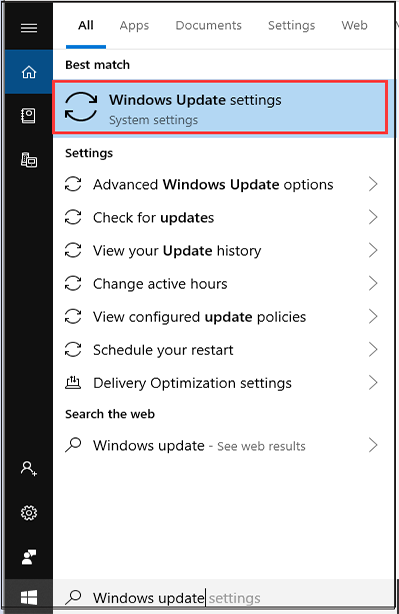Click sync icon beside View configured update policies

click(73, 316)
